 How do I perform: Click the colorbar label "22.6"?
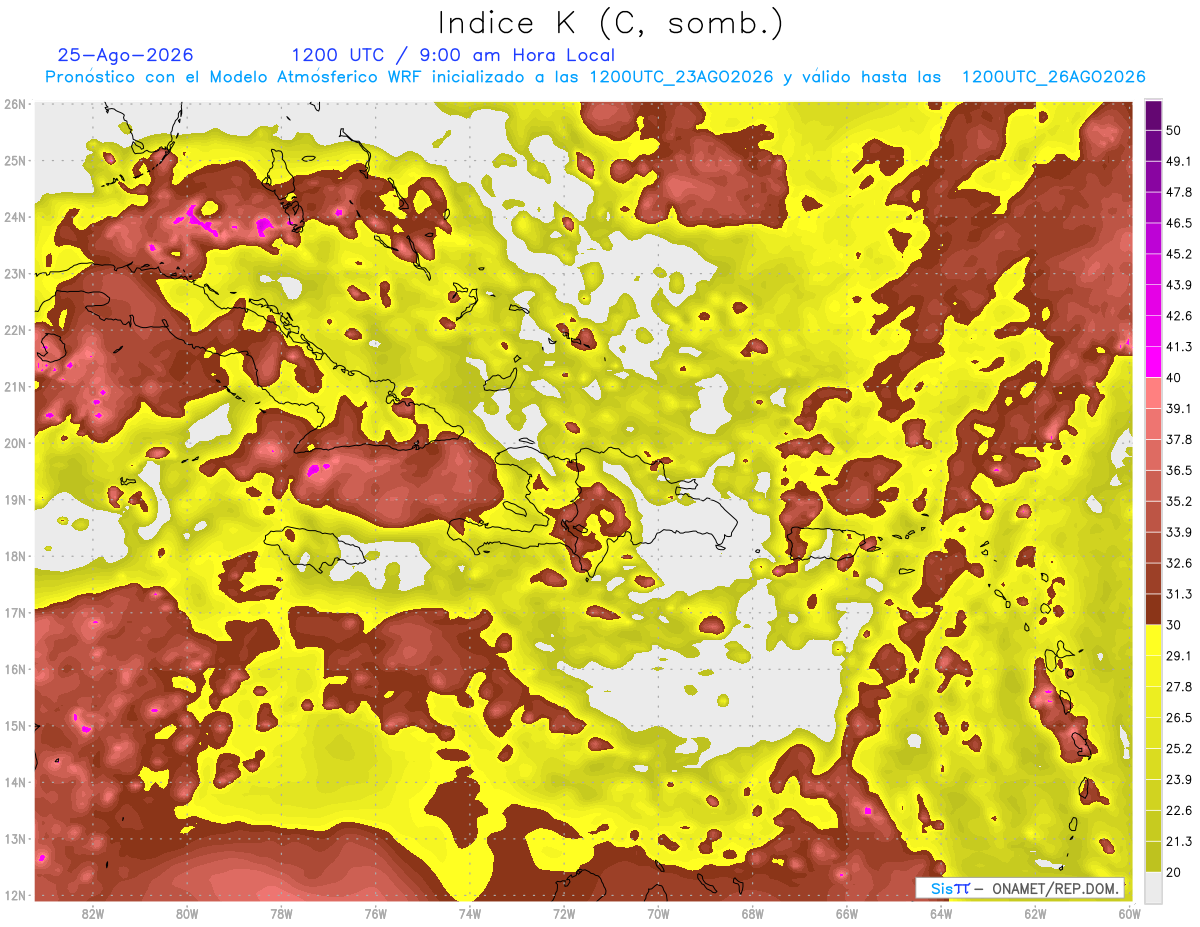coord(1179,810)
